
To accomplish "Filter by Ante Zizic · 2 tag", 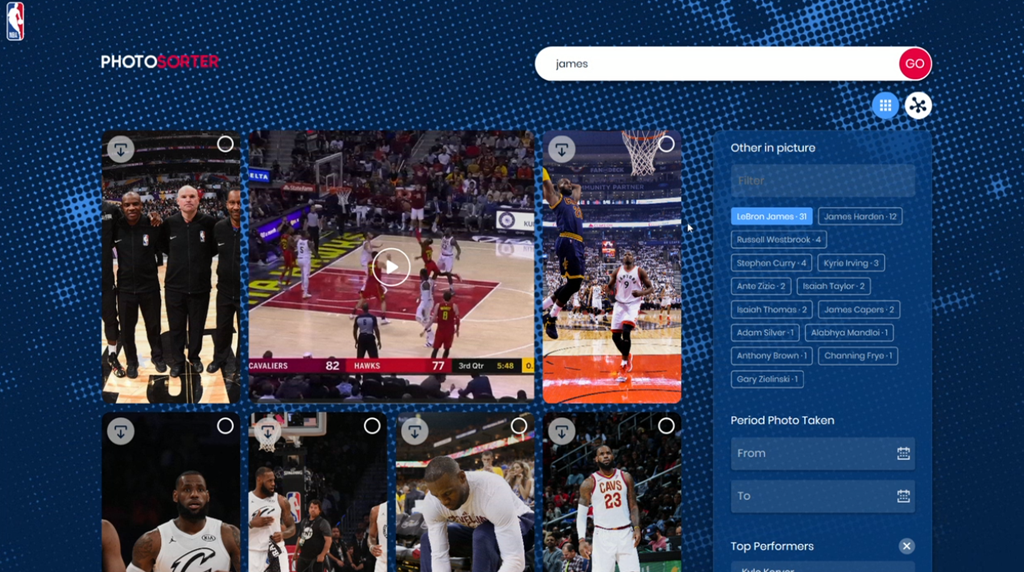I will [x=761, y=286].
